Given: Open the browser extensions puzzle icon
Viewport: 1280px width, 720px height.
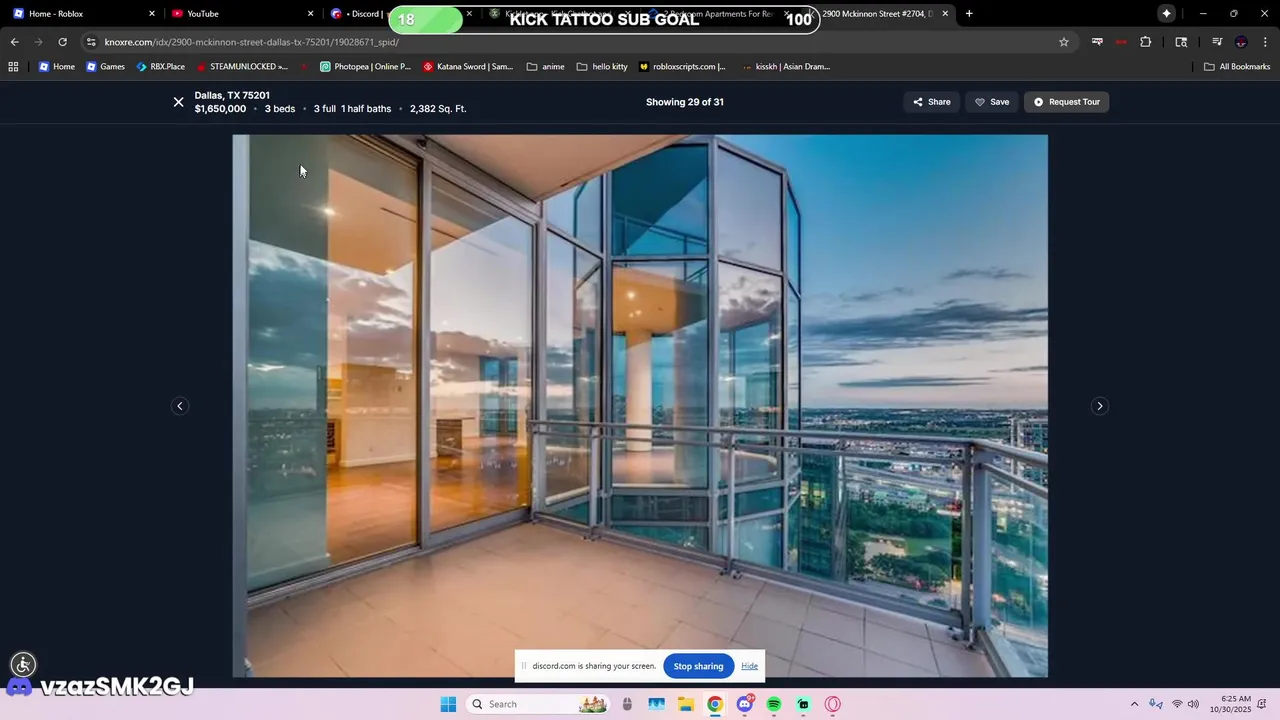Looking at the screenshot, I should (1146, 42).
